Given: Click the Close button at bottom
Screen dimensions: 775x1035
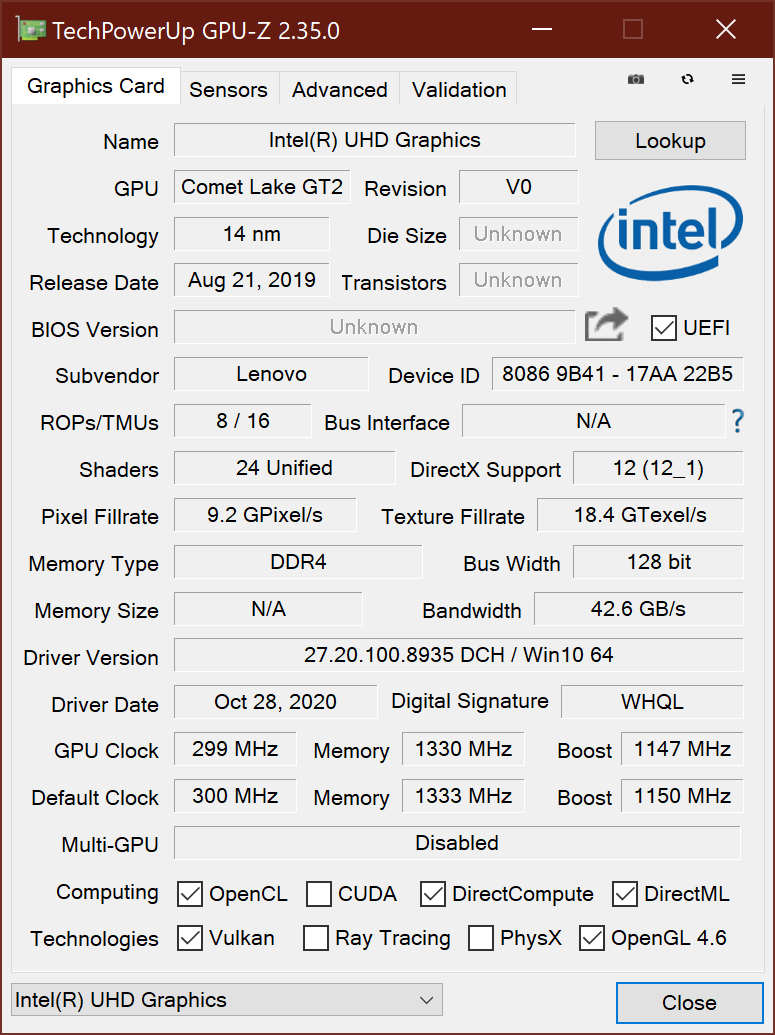Looking at the screenshot, I should (688, 1003).
